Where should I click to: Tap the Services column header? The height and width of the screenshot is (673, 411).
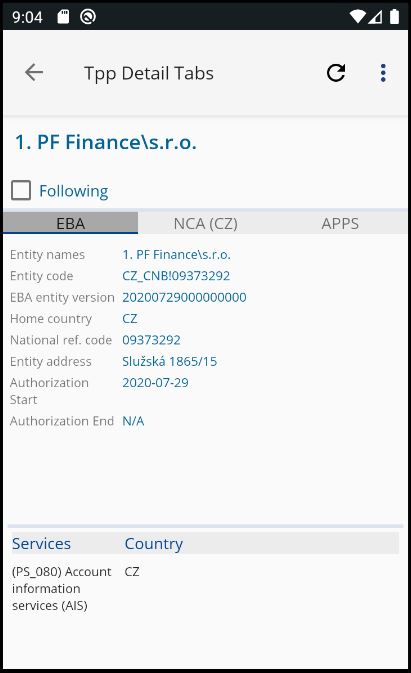(x=41, y=543)
